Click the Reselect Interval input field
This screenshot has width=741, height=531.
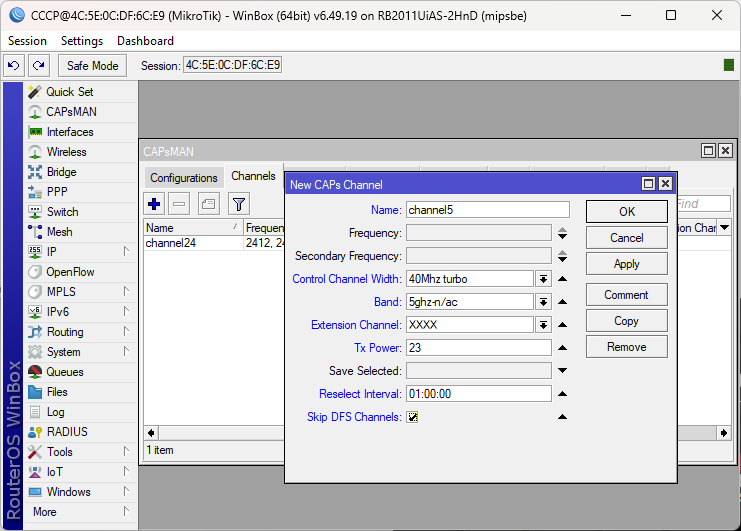(x=479, y=394)
